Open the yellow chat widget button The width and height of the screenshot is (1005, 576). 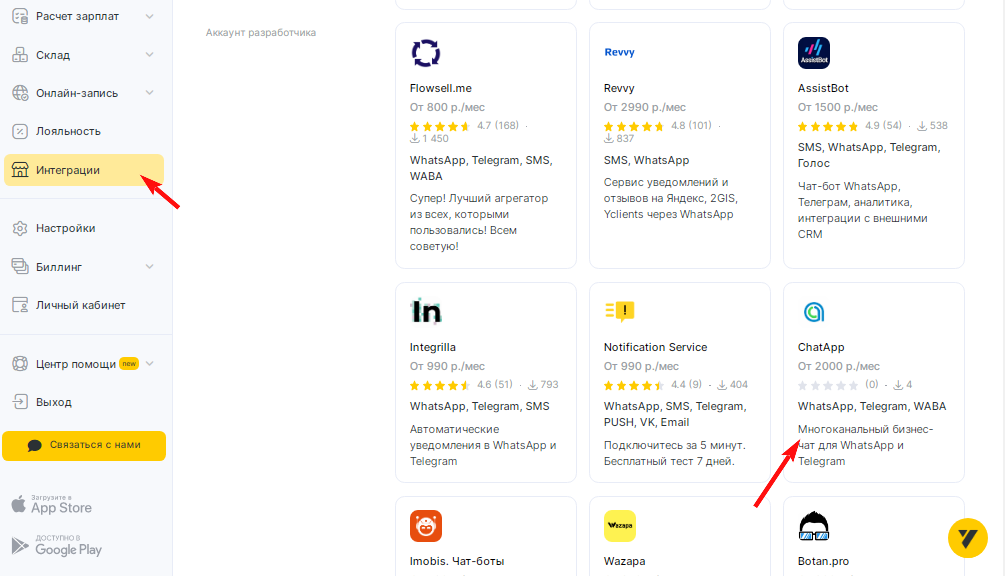point(967,537)
